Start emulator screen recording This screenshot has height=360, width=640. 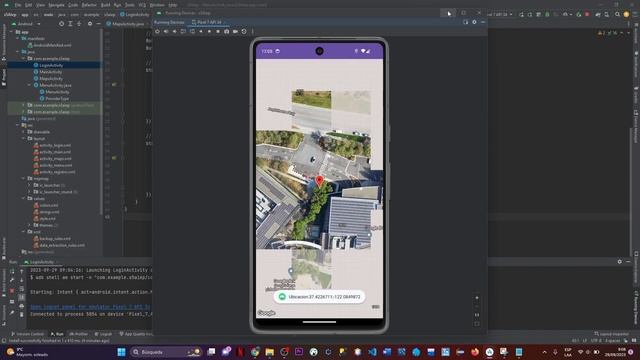coord(235,31)
